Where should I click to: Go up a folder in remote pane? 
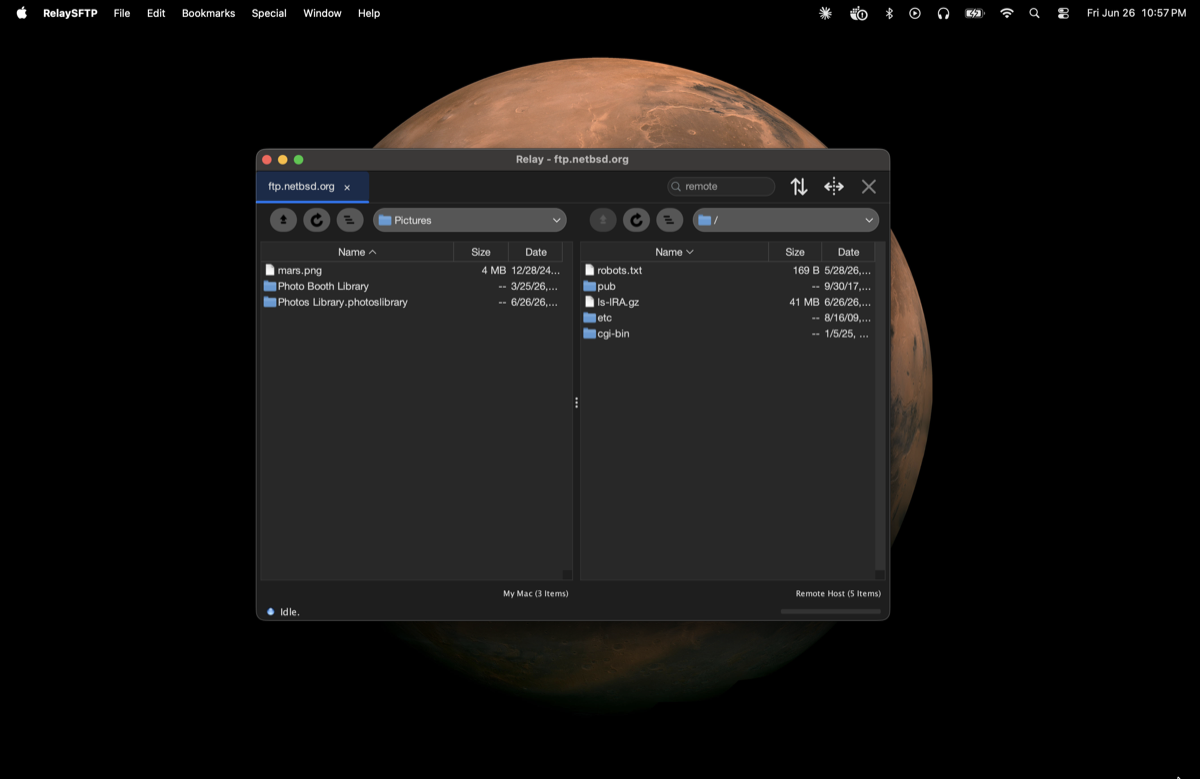point(603,220)
